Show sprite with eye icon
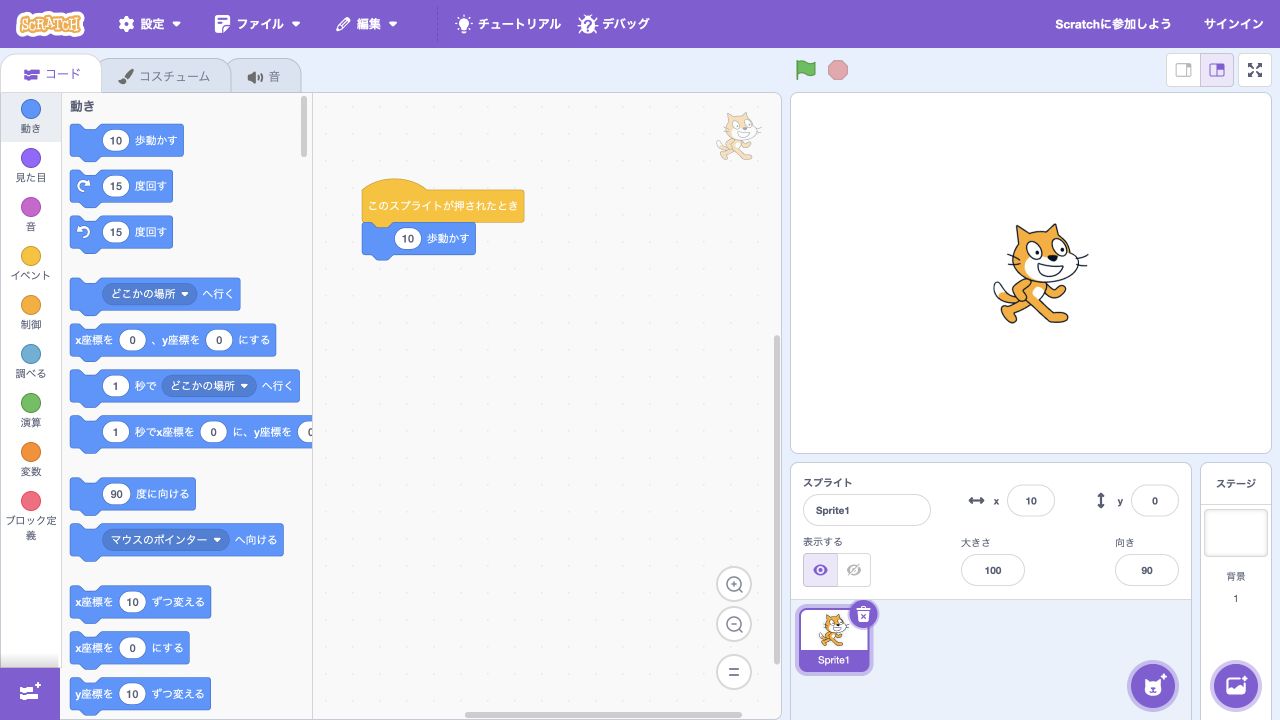This screenshot has height=720, width=1280. tap(820, 570)
